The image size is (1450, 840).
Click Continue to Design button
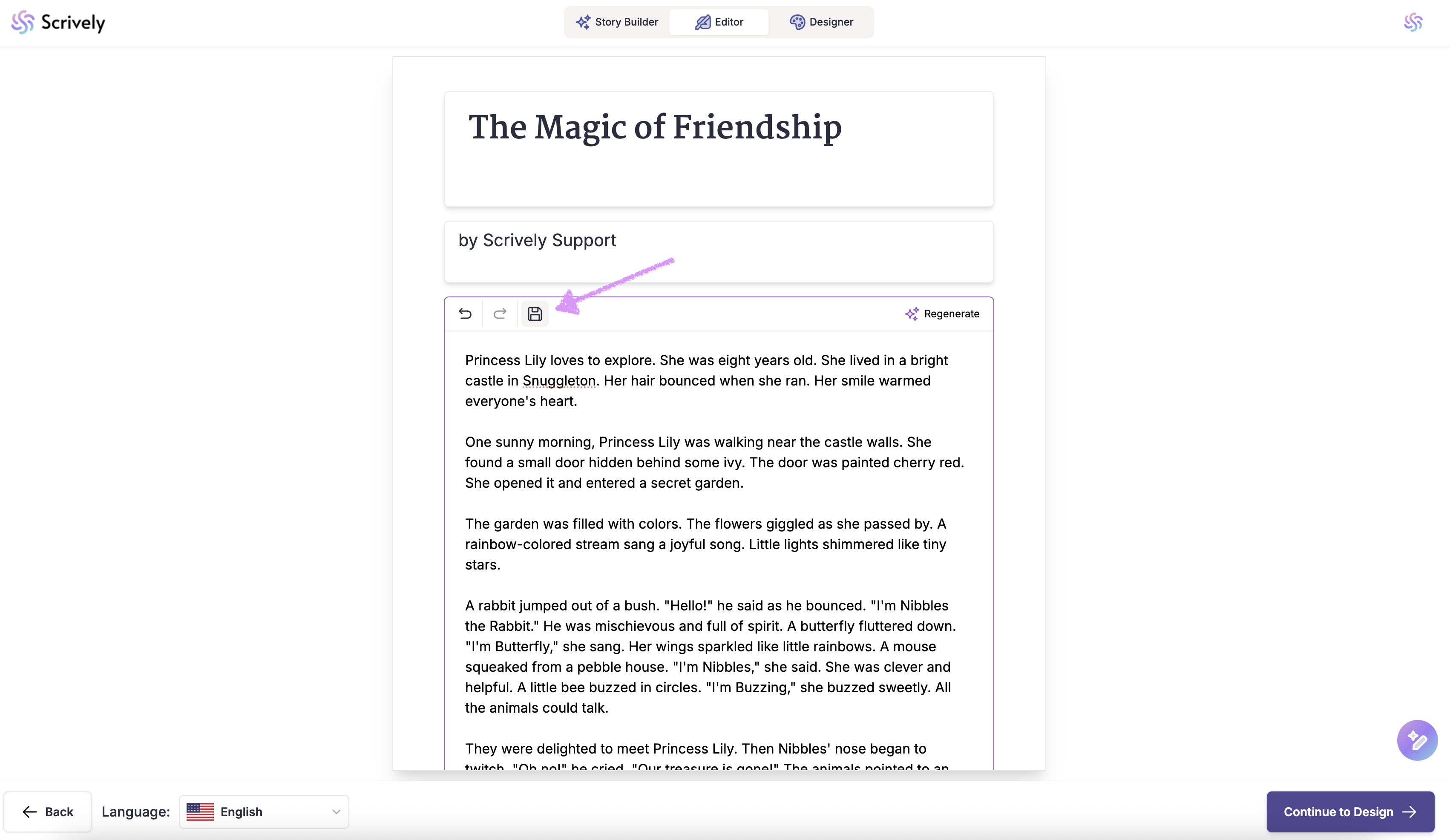click(x=1349, y=811)
